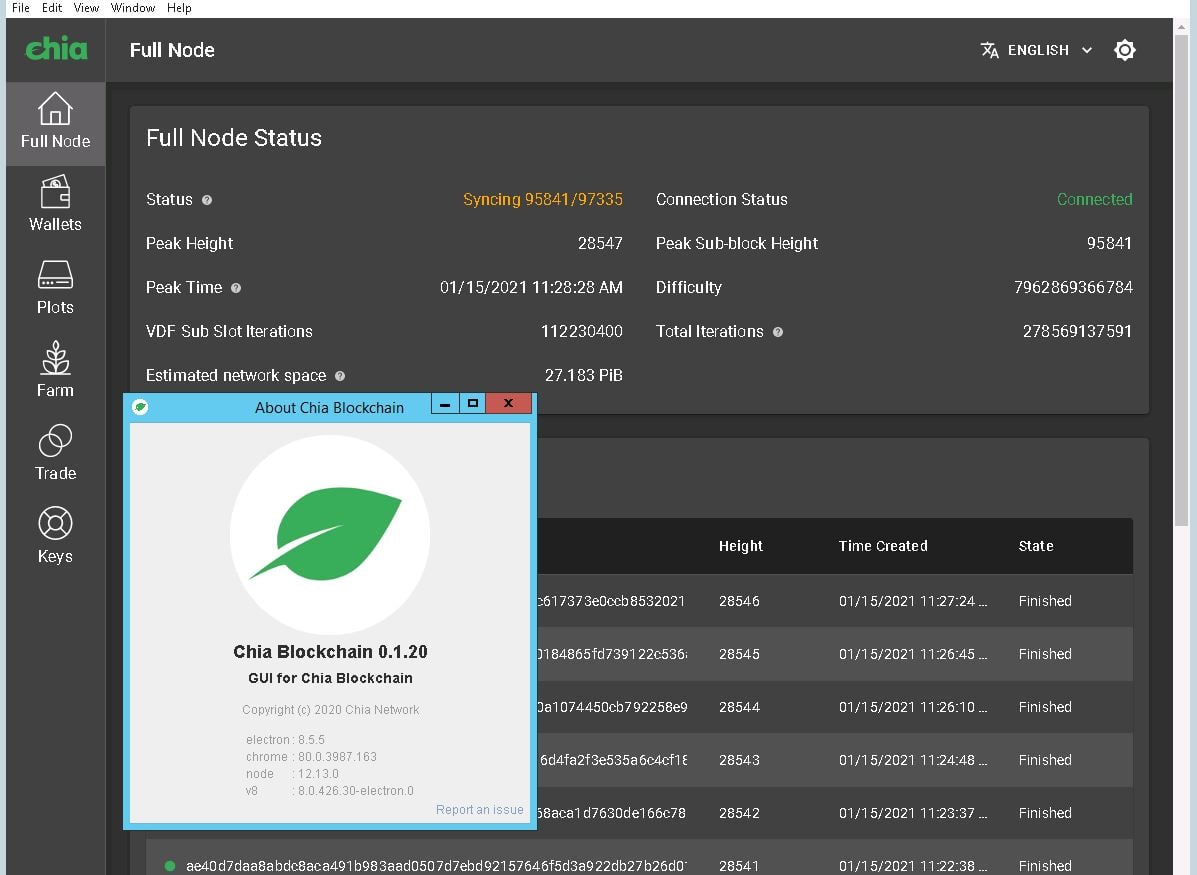The width and height of the screenshot is (1197, 875).
Task: Click the Chia logo
Action: coord(56,49)
